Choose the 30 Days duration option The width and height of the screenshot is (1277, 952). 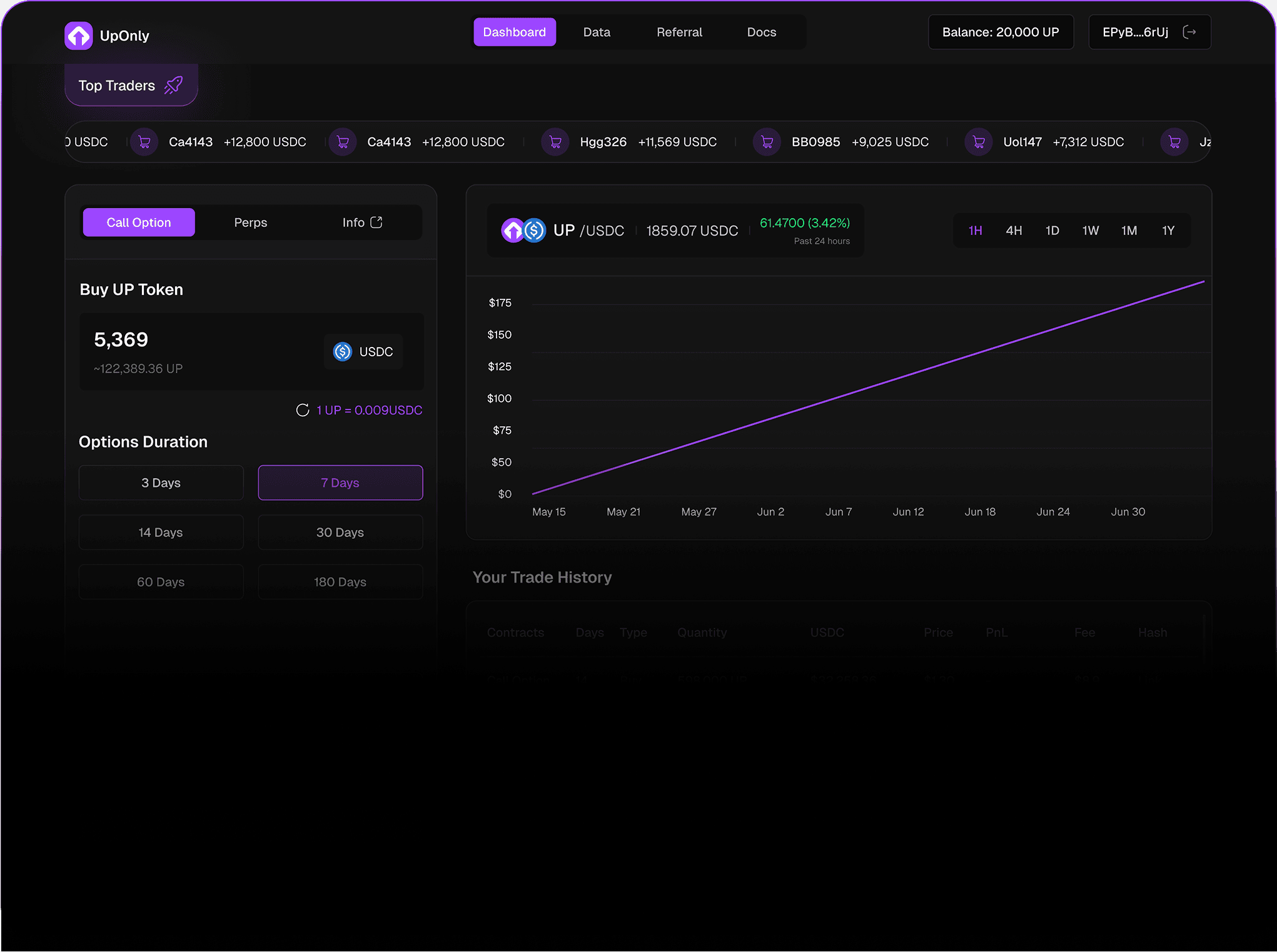pyautogui.click(x=340, y=533)
